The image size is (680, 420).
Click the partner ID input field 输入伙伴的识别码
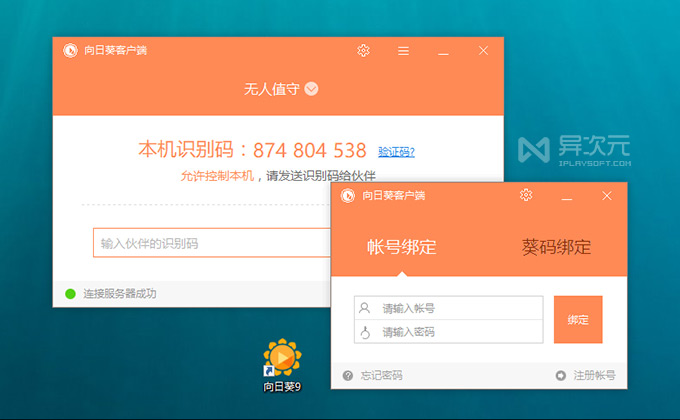tap(212, 243)
